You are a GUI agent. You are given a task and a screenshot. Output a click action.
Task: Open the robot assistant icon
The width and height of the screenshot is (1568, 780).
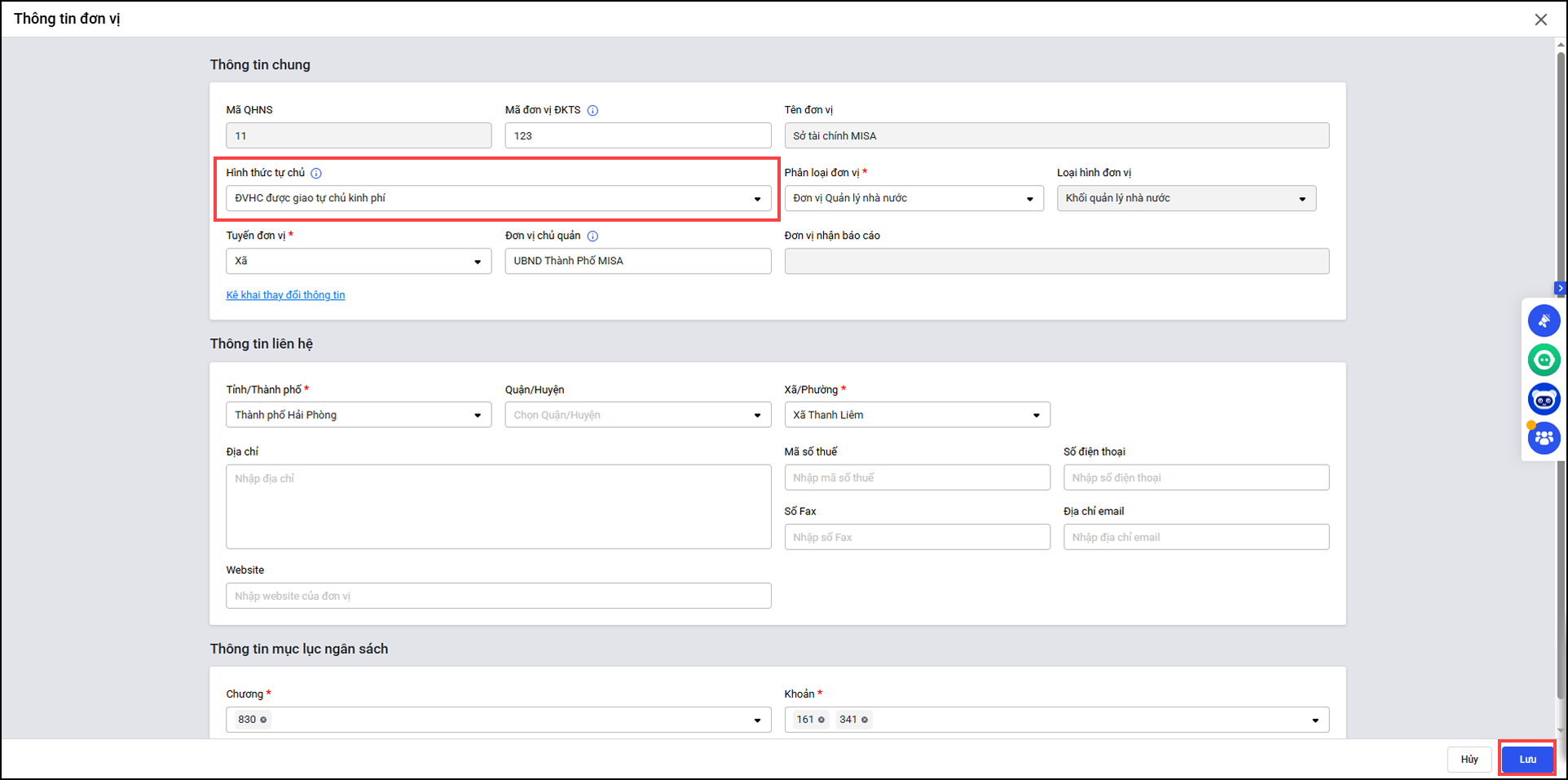pos(1544,399)
